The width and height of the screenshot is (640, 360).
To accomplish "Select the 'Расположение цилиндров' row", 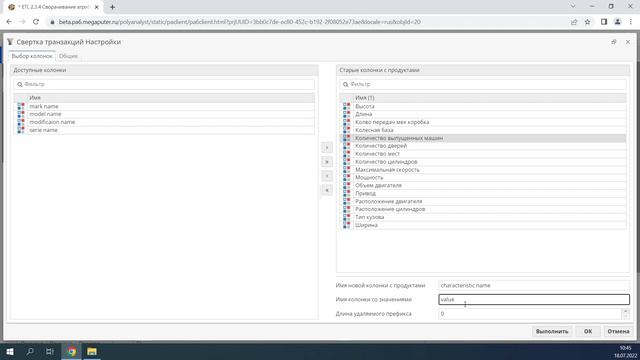I will 483,209.
